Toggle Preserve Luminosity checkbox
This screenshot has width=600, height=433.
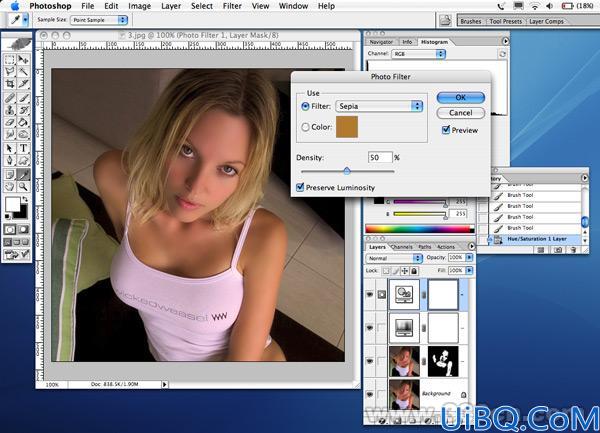coord(300,187)
